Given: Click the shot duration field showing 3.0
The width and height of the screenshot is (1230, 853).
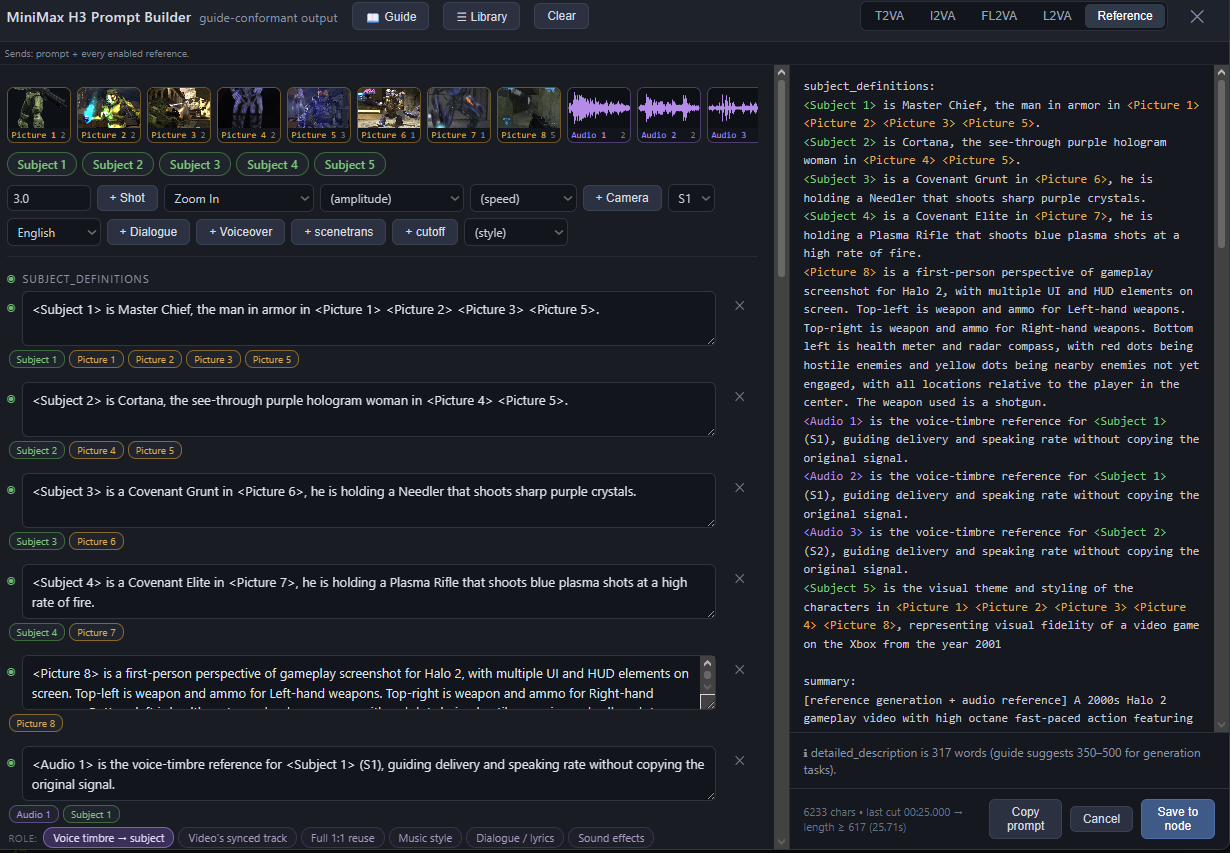Looking at the screenshot, I should coord(49,198).
